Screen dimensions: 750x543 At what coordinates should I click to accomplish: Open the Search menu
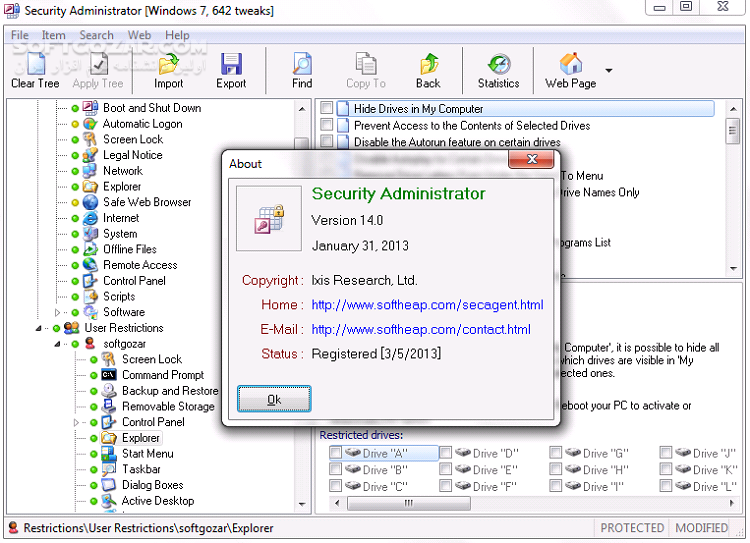pos(96,35)
